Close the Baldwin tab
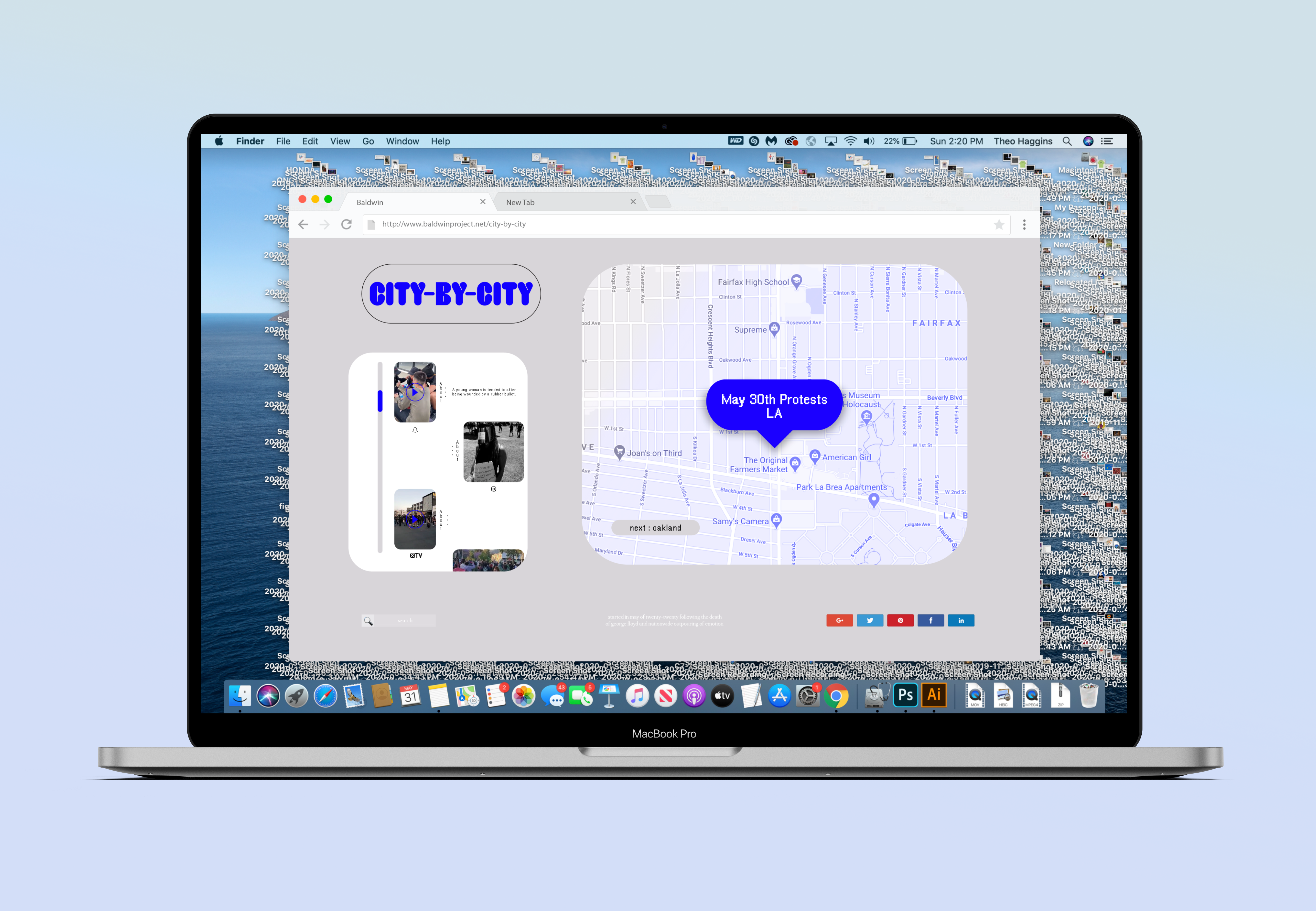The image size is (1316, 911). click(483, 201)
